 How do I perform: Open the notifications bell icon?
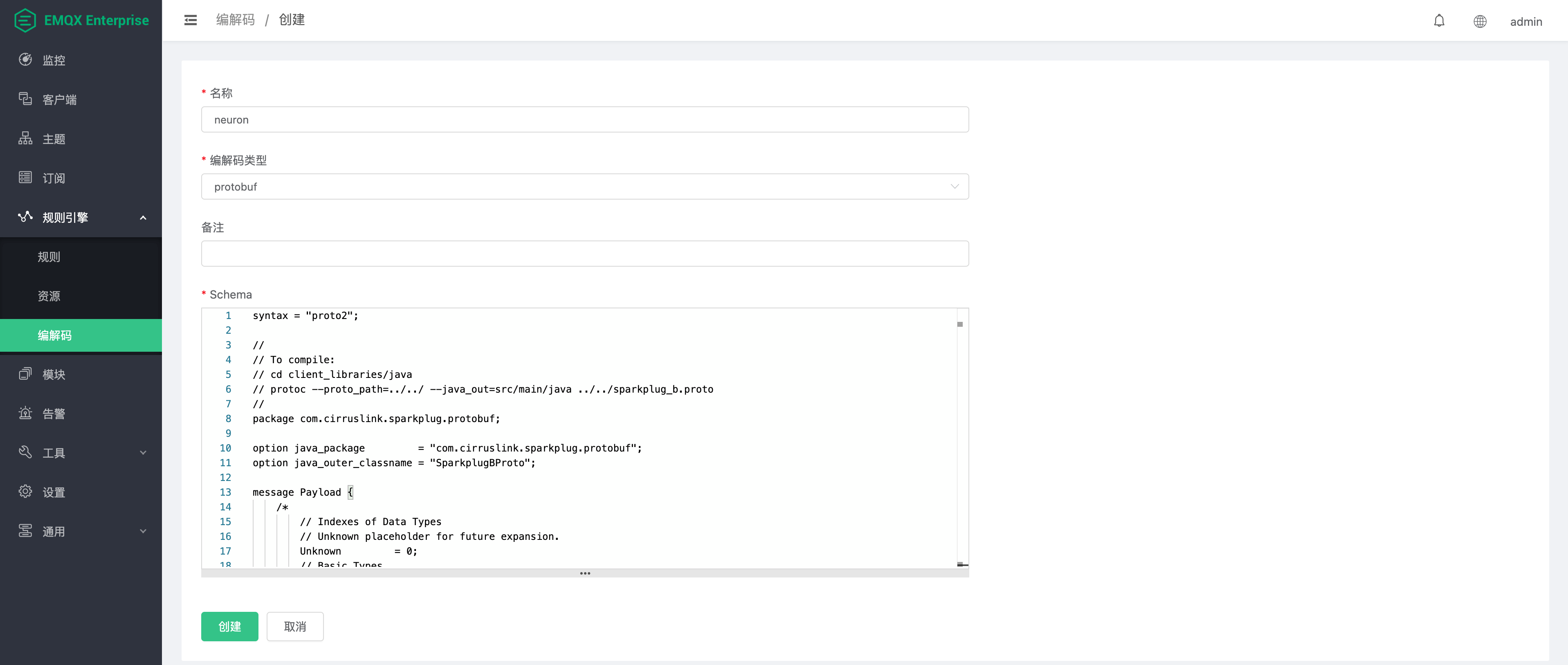tap(1439, 21)
